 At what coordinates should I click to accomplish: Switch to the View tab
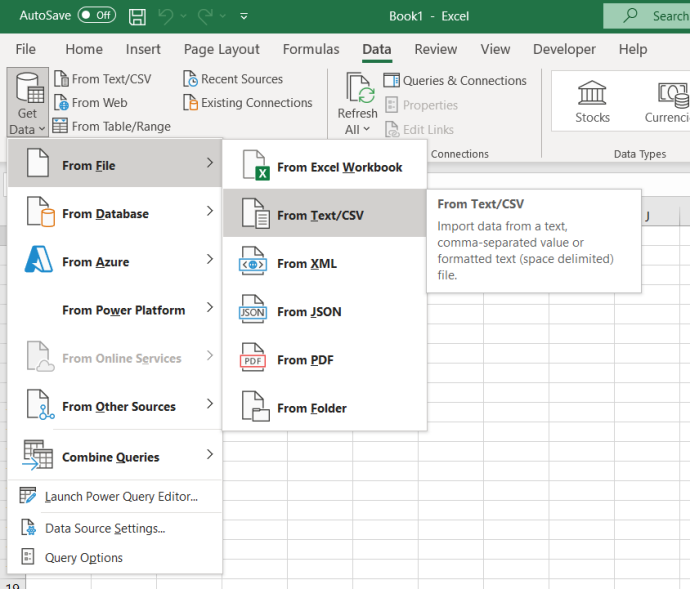click(495, 49)
